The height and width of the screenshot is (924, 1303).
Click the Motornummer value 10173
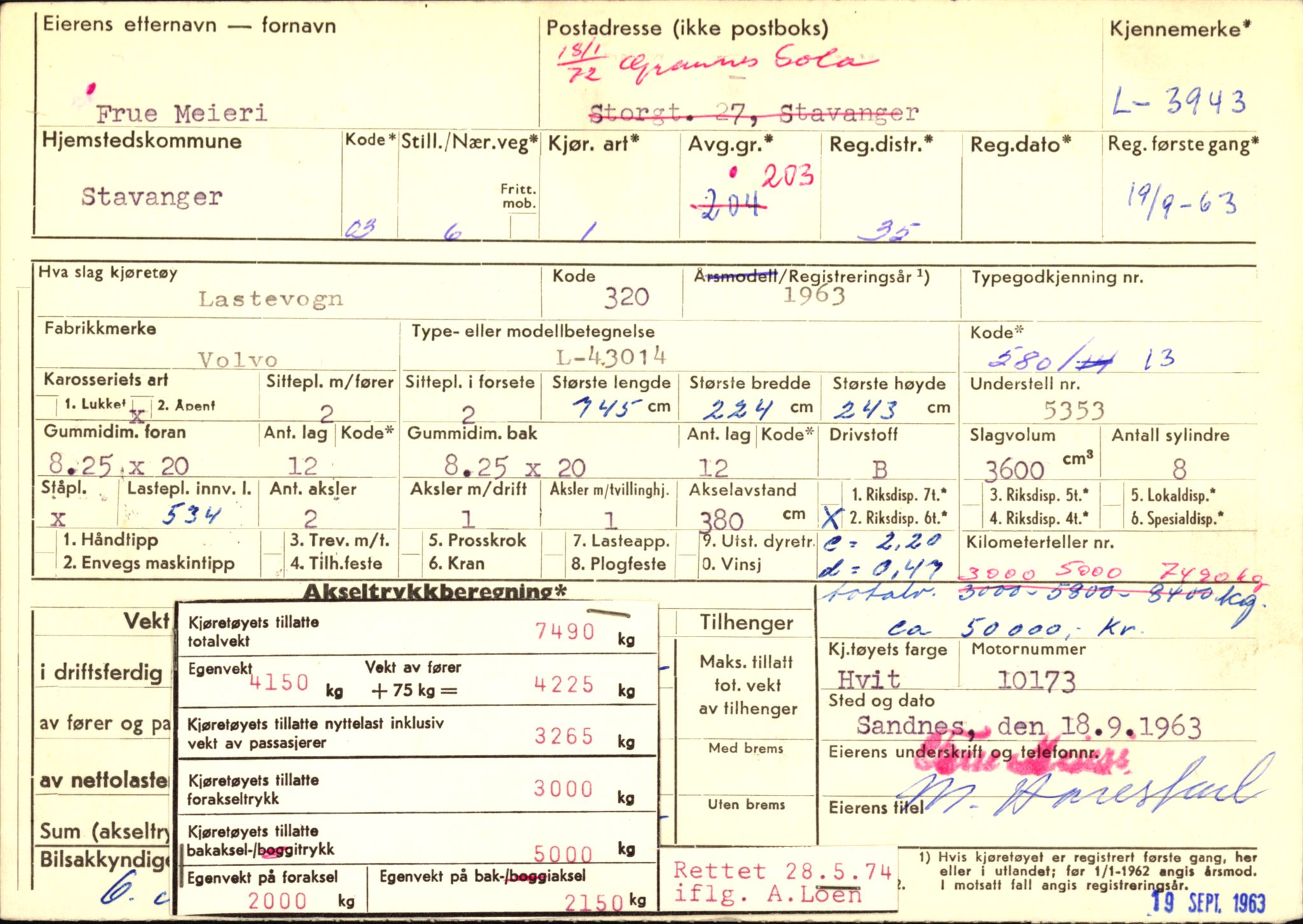point(1036,681)
